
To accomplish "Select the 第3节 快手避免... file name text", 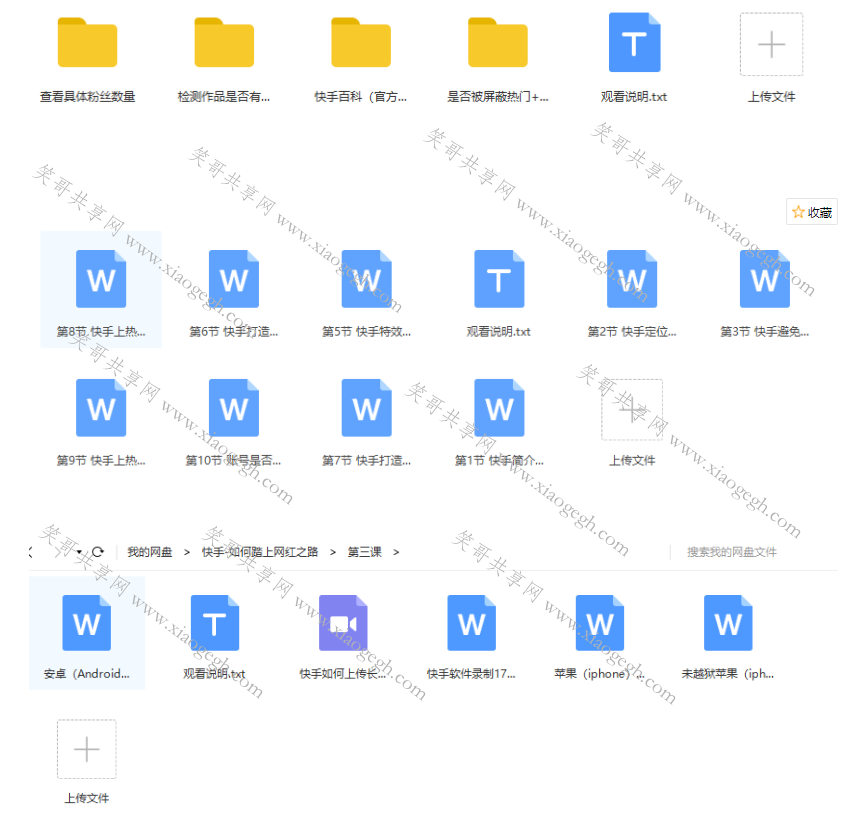I will coord(765,331).
